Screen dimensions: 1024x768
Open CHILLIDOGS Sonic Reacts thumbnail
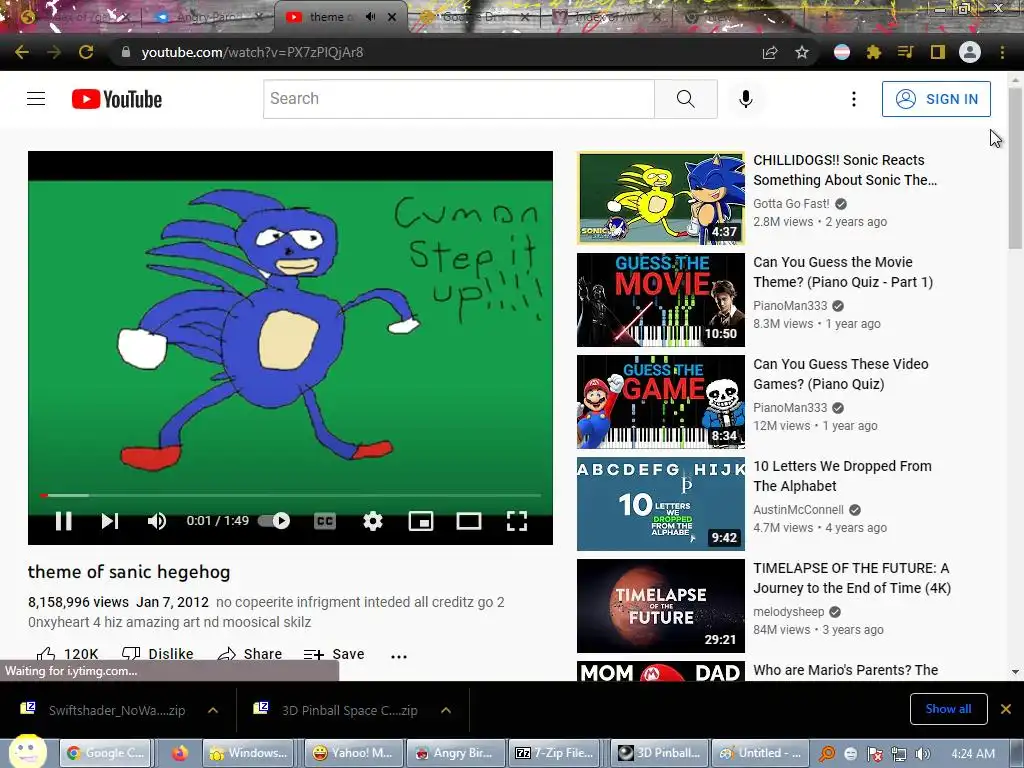660,198
